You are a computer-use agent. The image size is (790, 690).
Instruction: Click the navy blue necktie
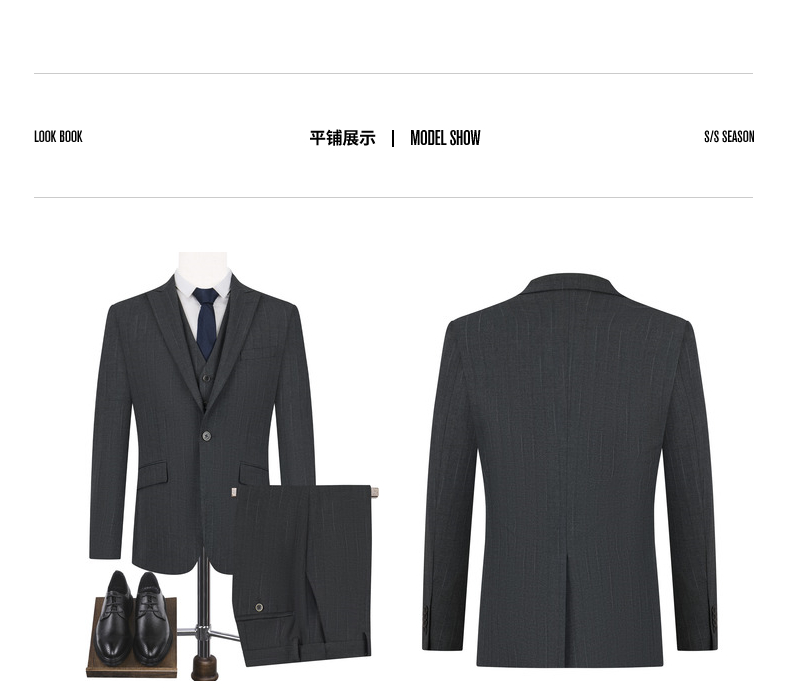coord(207,322)
